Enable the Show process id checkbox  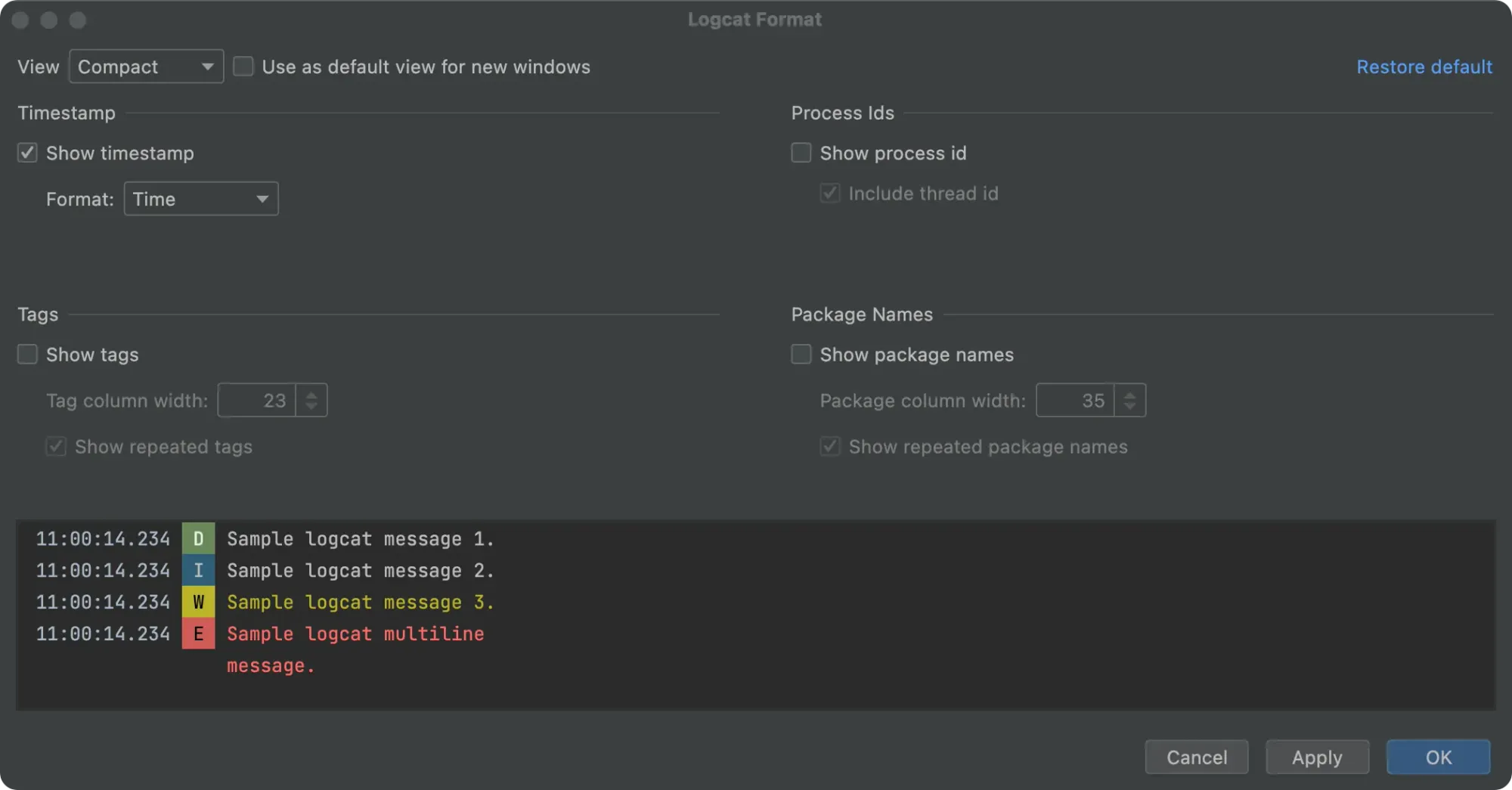801,153
